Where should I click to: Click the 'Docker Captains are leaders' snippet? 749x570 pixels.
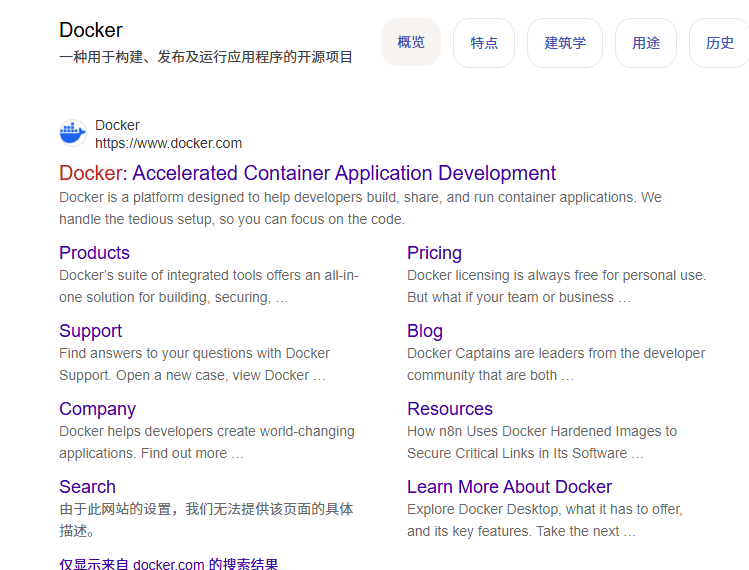(x=556, y=364)
